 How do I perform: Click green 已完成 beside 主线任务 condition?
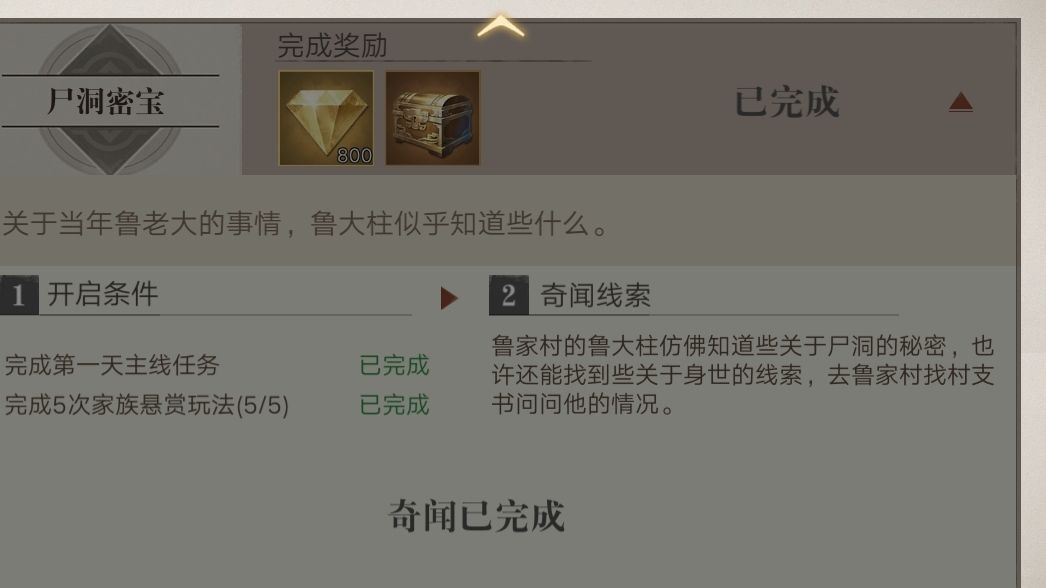point(394,365)
